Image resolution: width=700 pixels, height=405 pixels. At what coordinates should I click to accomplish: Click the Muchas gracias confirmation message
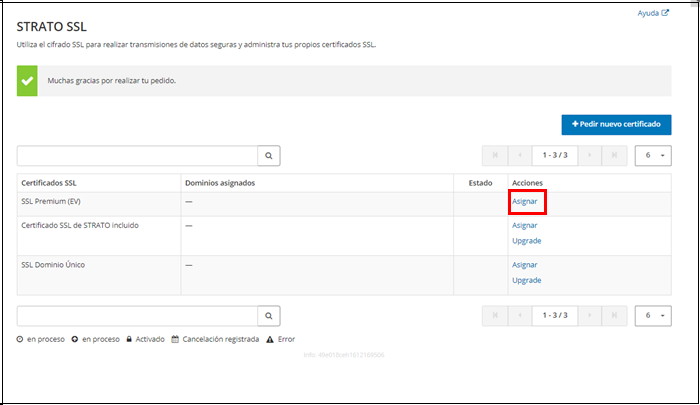pos(112,81)
